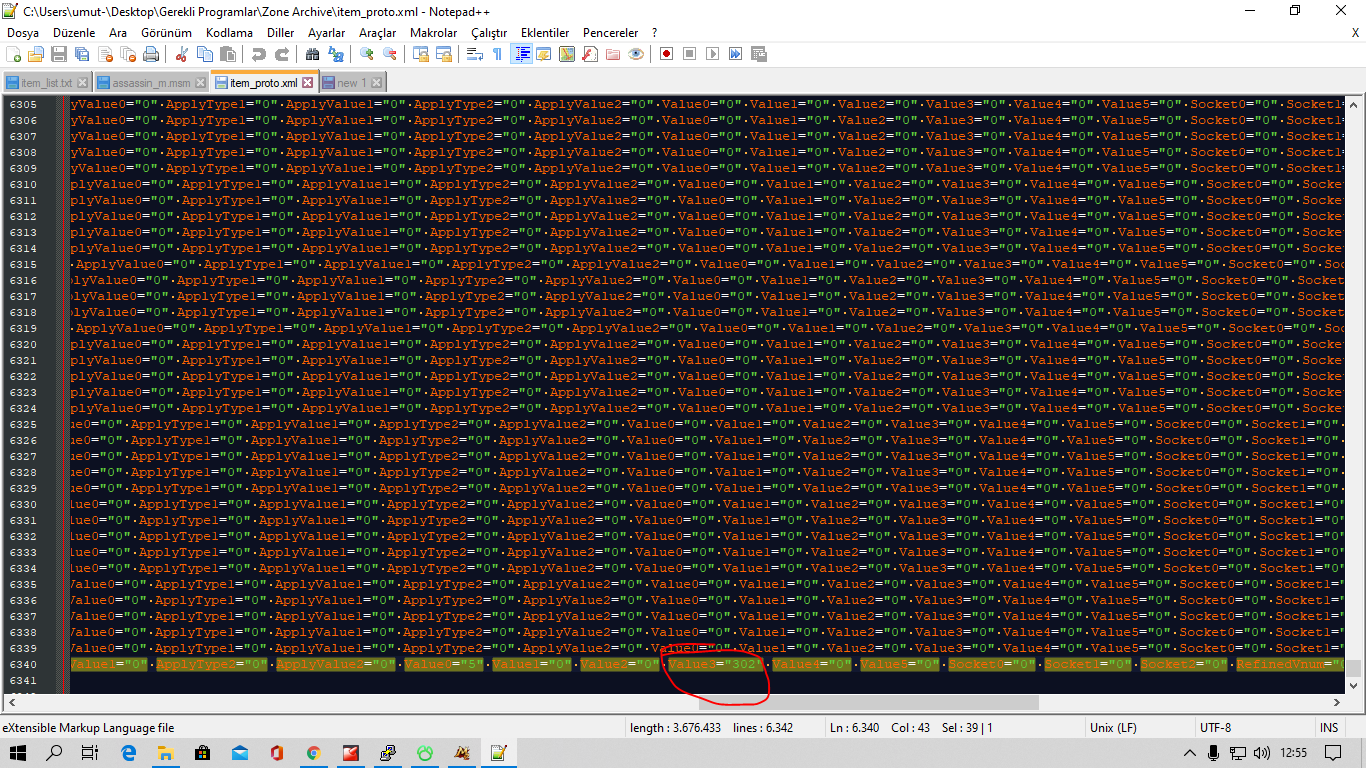Screen dimensions: 1366x768
Task: Open Replace dialog toolbar icon
Action: (336, 54)
